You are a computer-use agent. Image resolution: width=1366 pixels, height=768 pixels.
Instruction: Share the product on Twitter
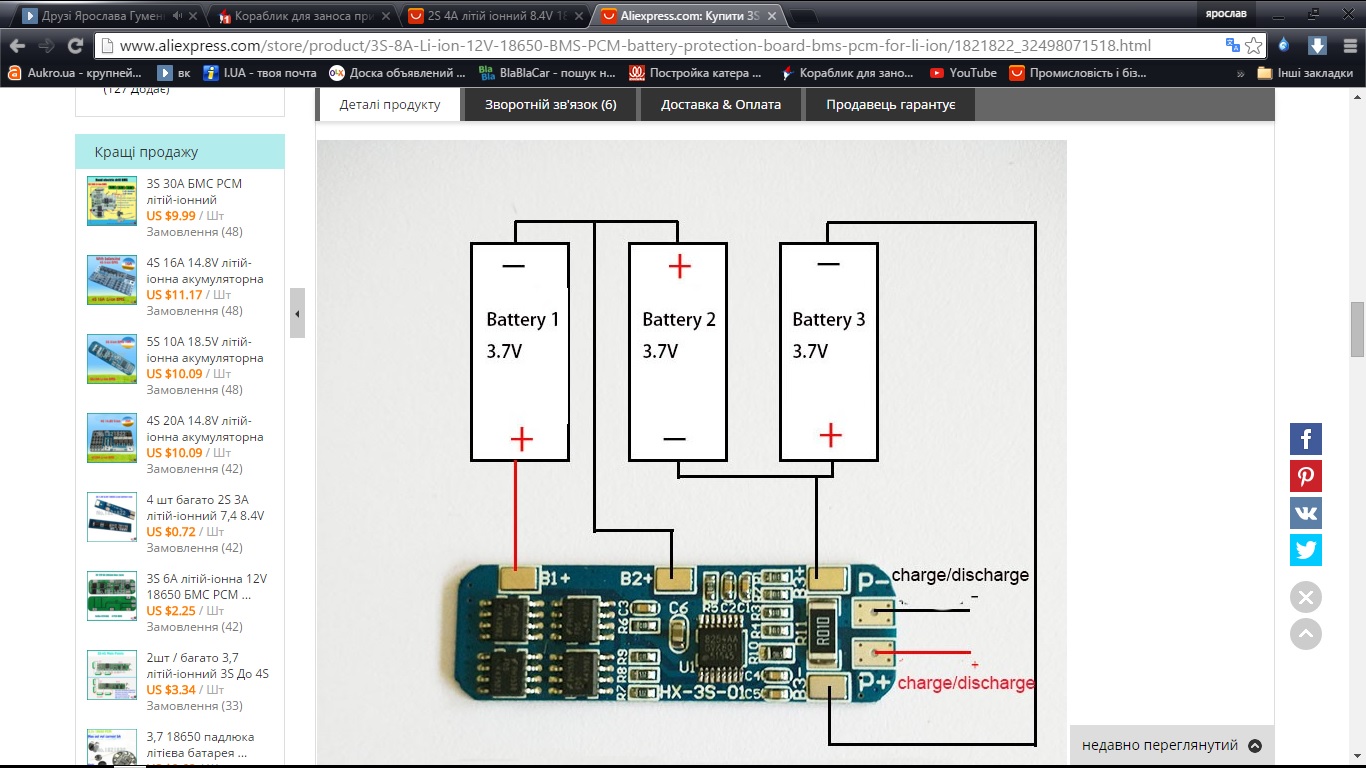[1305, 550]
